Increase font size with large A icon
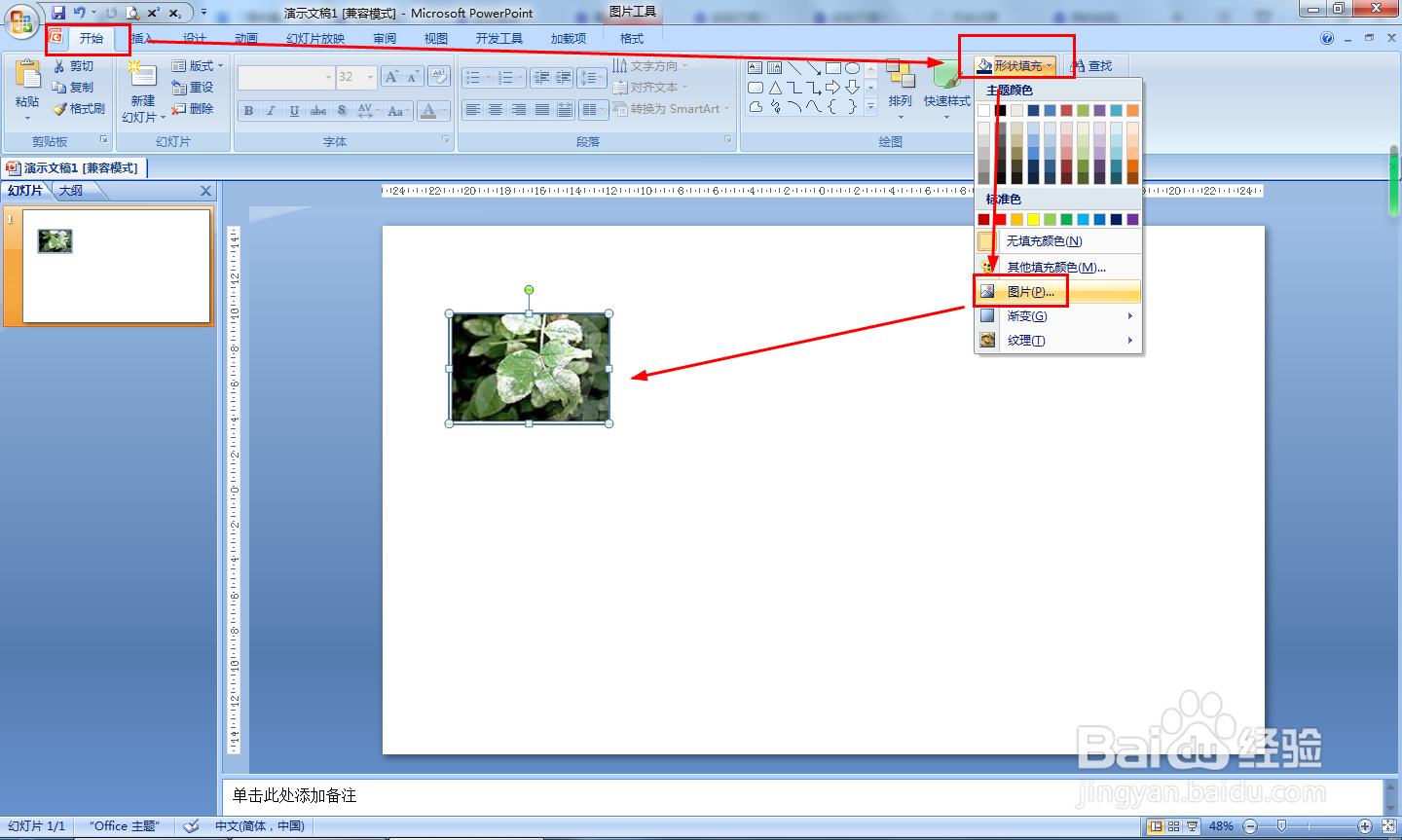The width and height of the screenshot is (1402, 840). coord(391,77)
